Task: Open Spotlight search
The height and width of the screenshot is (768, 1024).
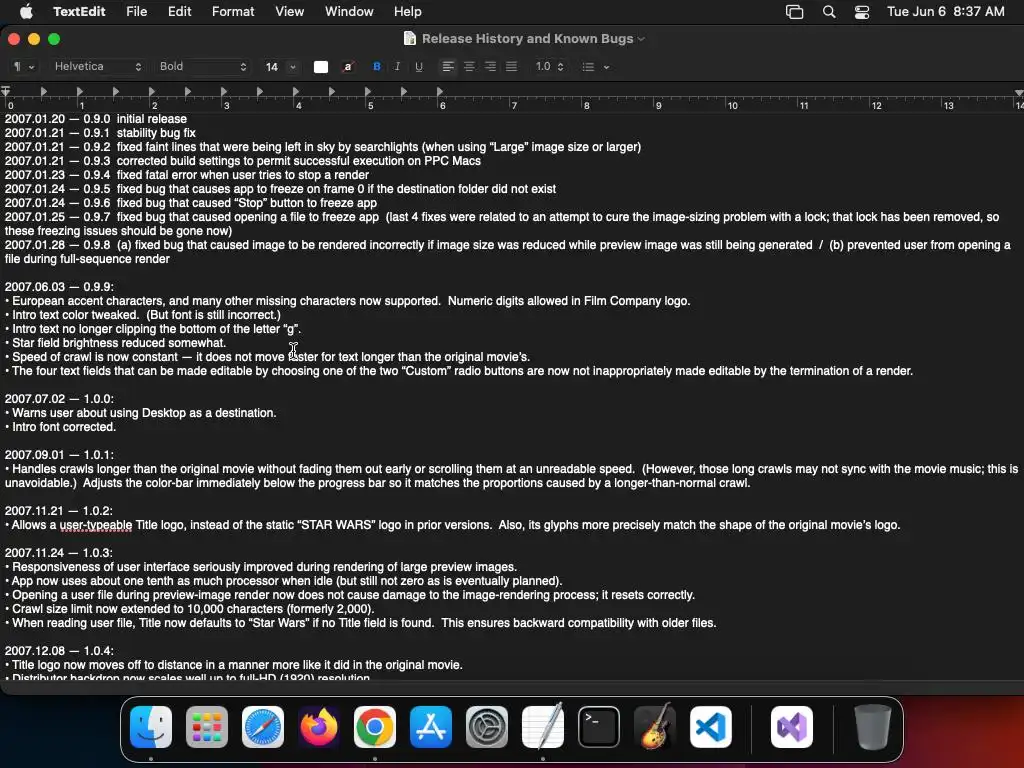Action: click(829, 12)
